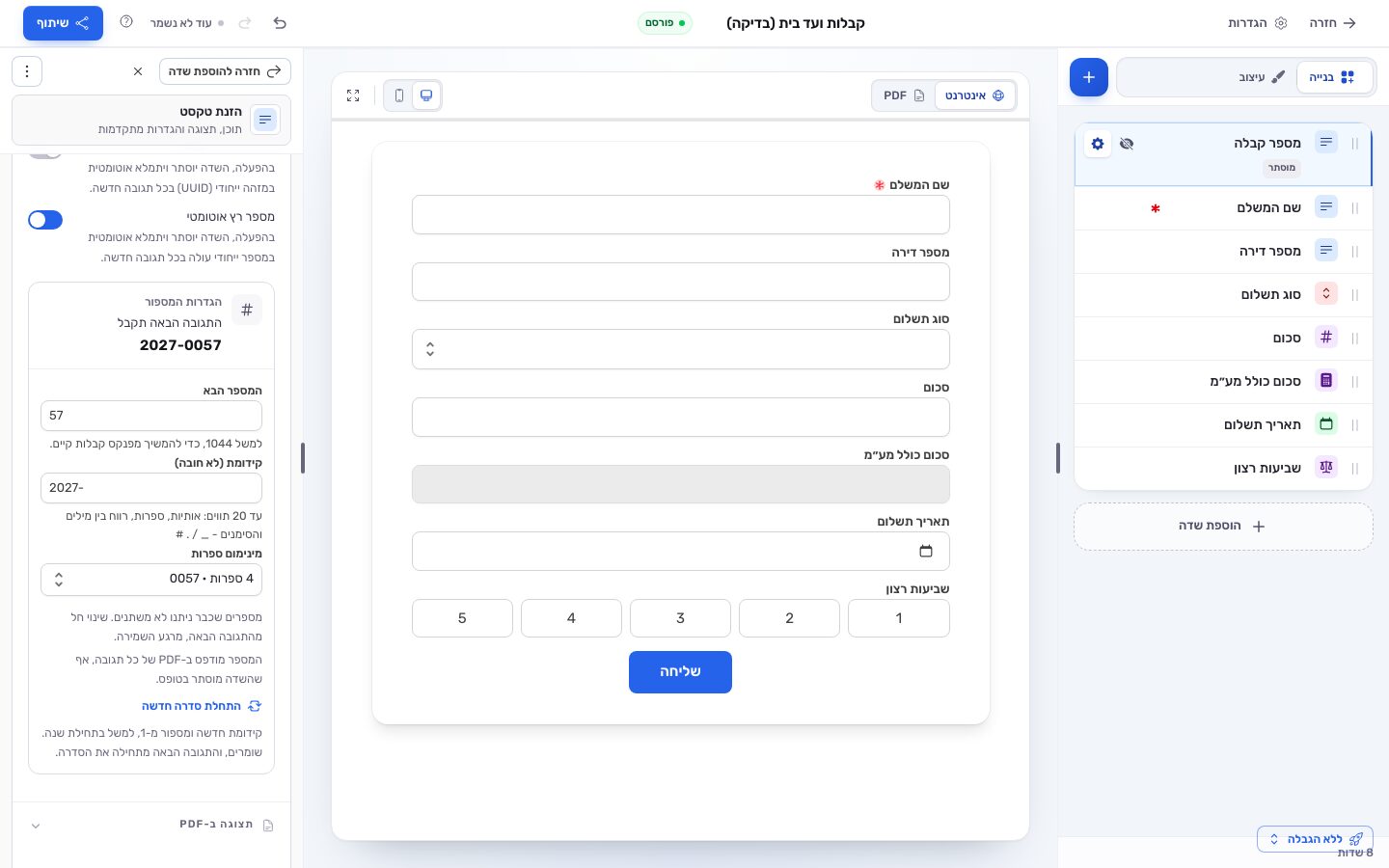Click the drag handle of סכום row

(x=1355, y=339)
